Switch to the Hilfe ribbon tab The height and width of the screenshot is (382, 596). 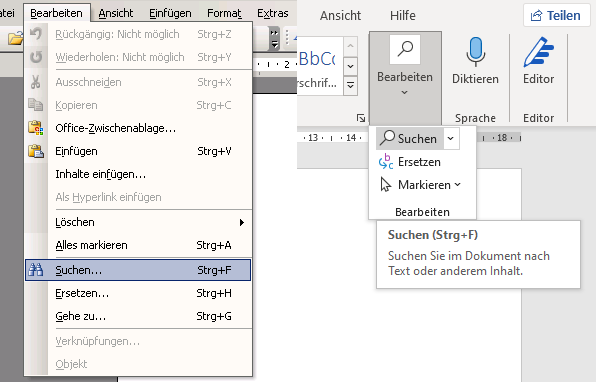403,16
